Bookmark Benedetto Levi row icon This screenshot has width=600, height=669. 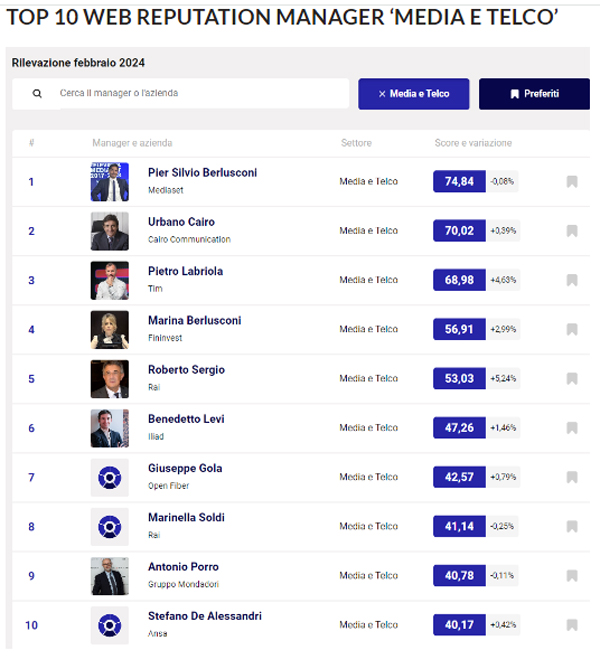572,428
